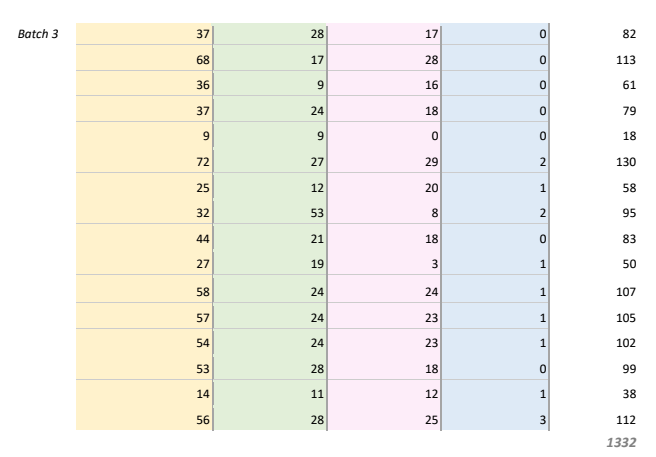Select the pink cell with value 20
This screenshot has height=457, width=656.
tap(383, 187)
